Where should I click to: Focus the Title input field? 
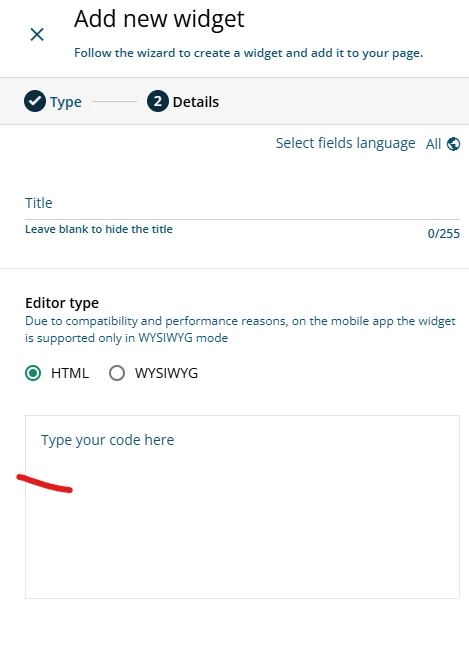[242, 203]
